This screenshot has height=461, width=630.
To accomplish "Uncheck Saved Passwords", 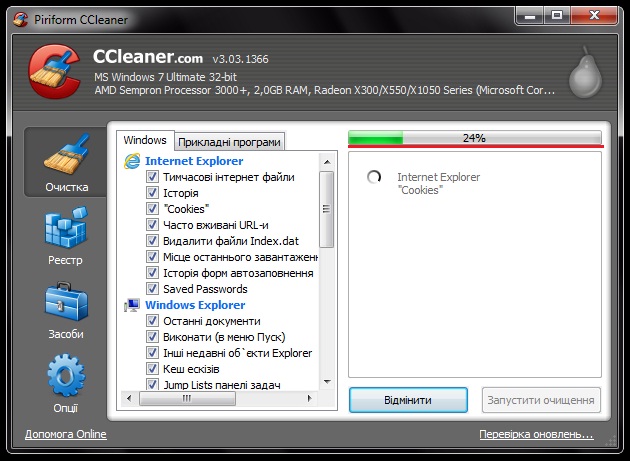I will pyautogui.click(x=152, y=289).
